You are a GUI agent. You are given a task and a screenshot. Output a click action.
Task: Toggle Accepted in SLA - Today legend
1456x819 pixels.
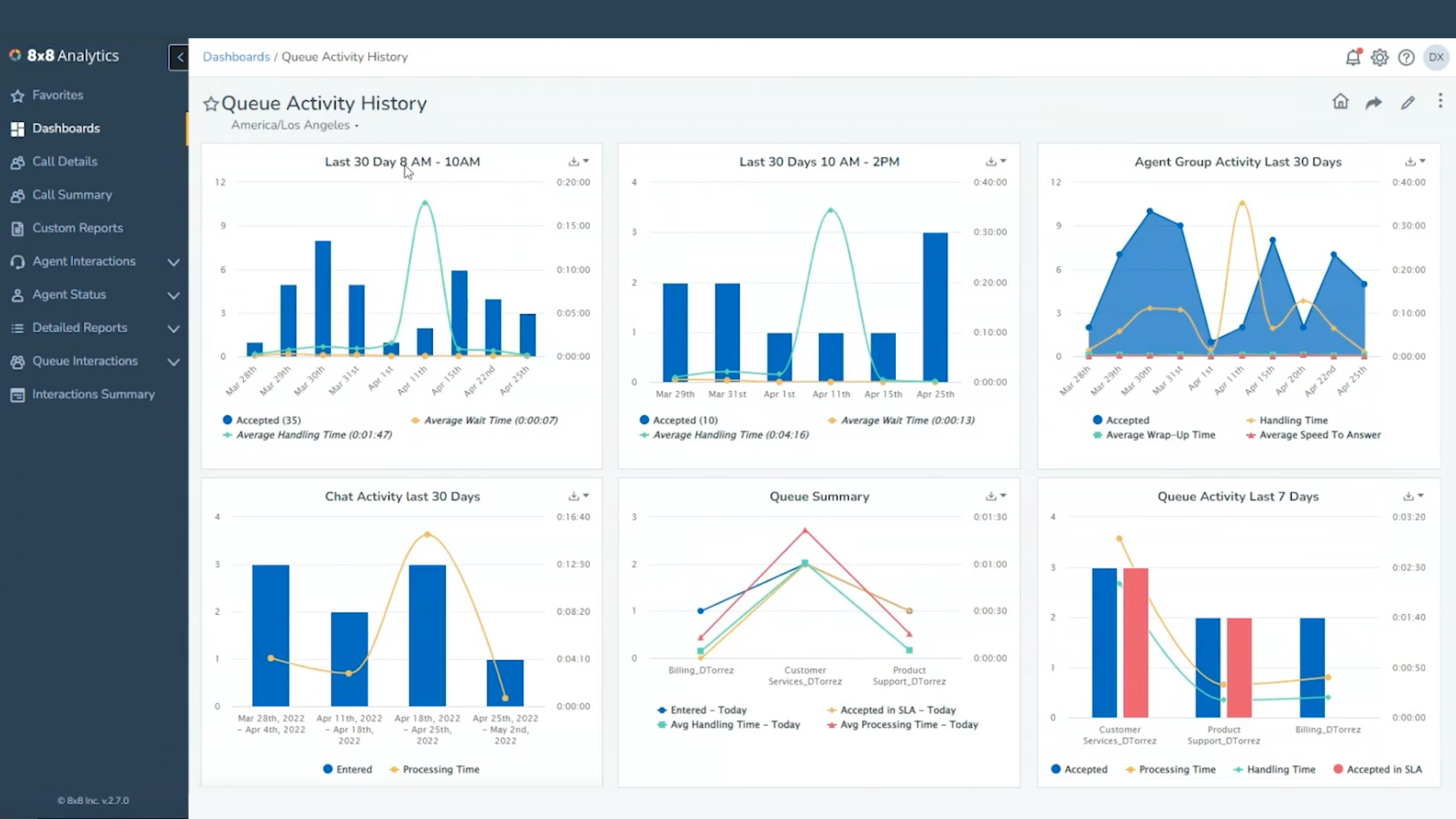coord(891,710)
